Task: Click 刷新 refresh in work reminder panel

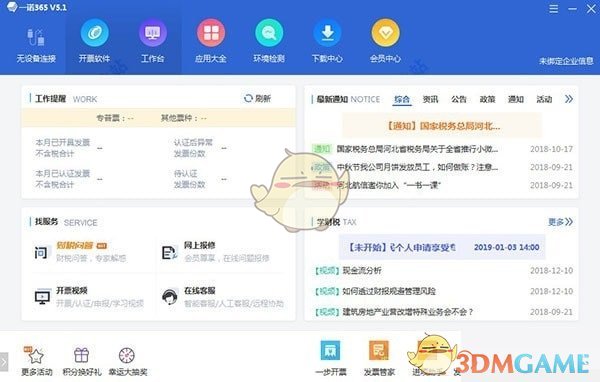Action: pos(258,99)
